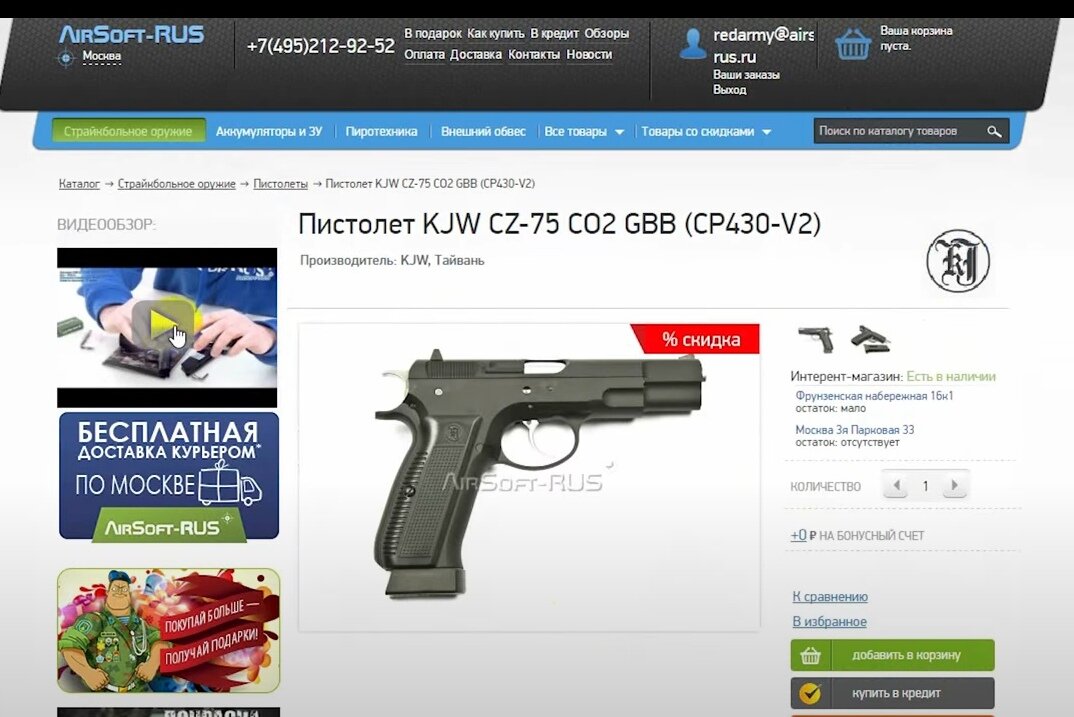Select the second pistol thumbnail image

pyautogui.click(x=870, y=339)
